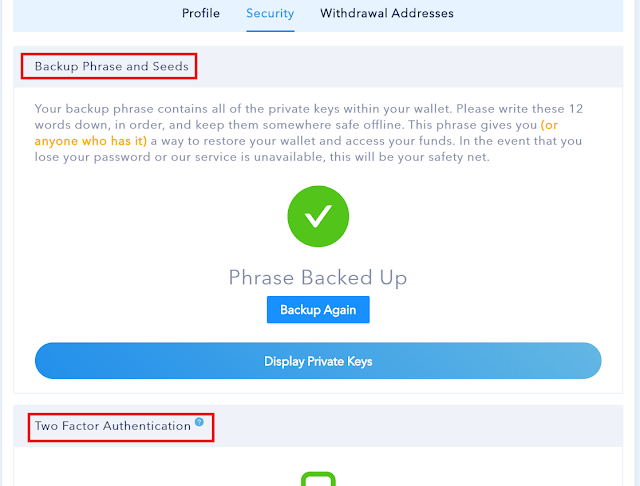
Task: Click the backup phrase description paragraph
Action: click(309, 133)
